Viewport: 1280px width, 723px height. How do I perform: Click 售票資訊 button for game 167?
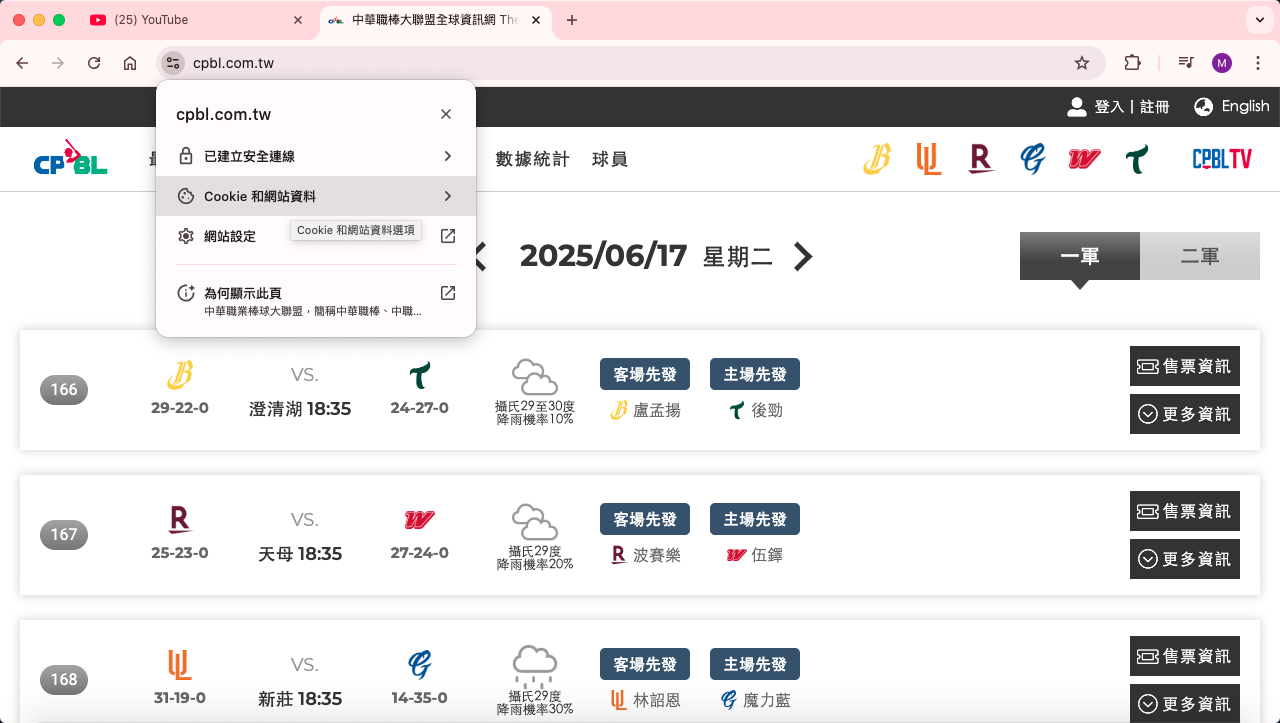[x=1185, y=511]
